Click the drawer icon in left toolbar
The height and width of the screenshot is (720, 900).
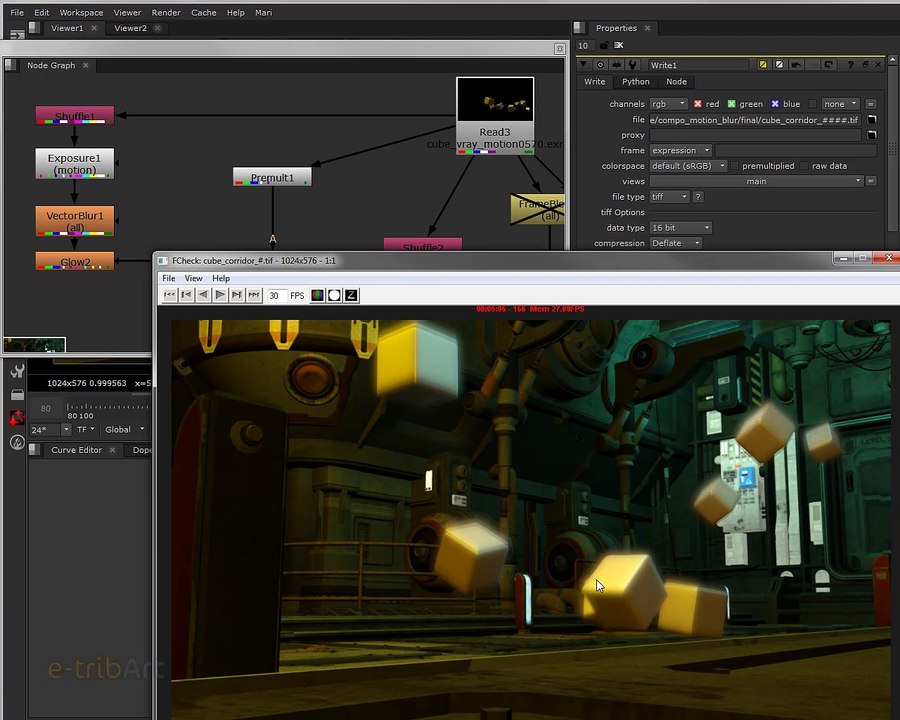point(17,395)
